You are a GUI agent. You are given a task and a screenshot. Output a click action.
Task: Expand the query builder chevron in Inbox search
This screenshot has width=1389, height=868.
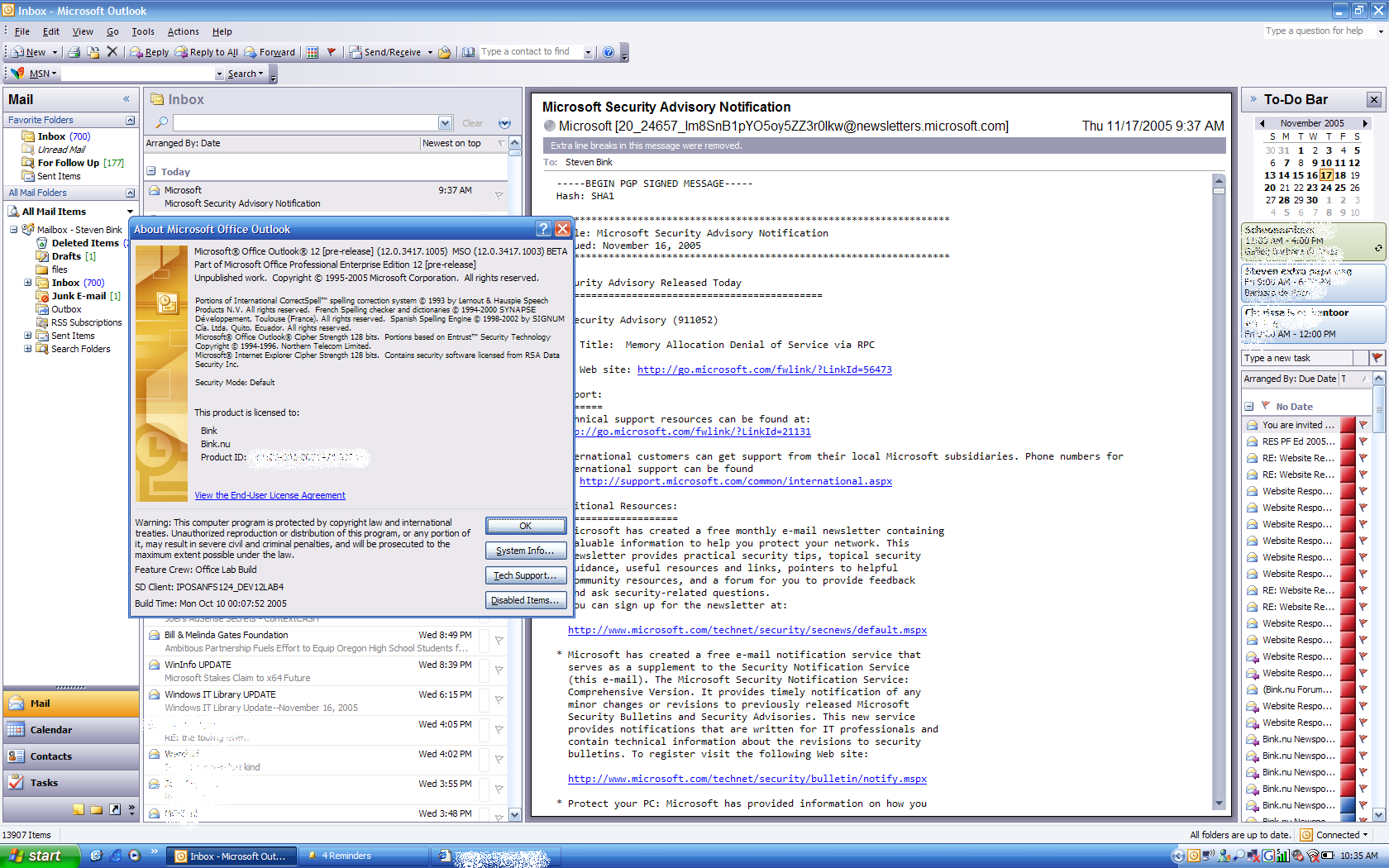click(x=504, y=123)
